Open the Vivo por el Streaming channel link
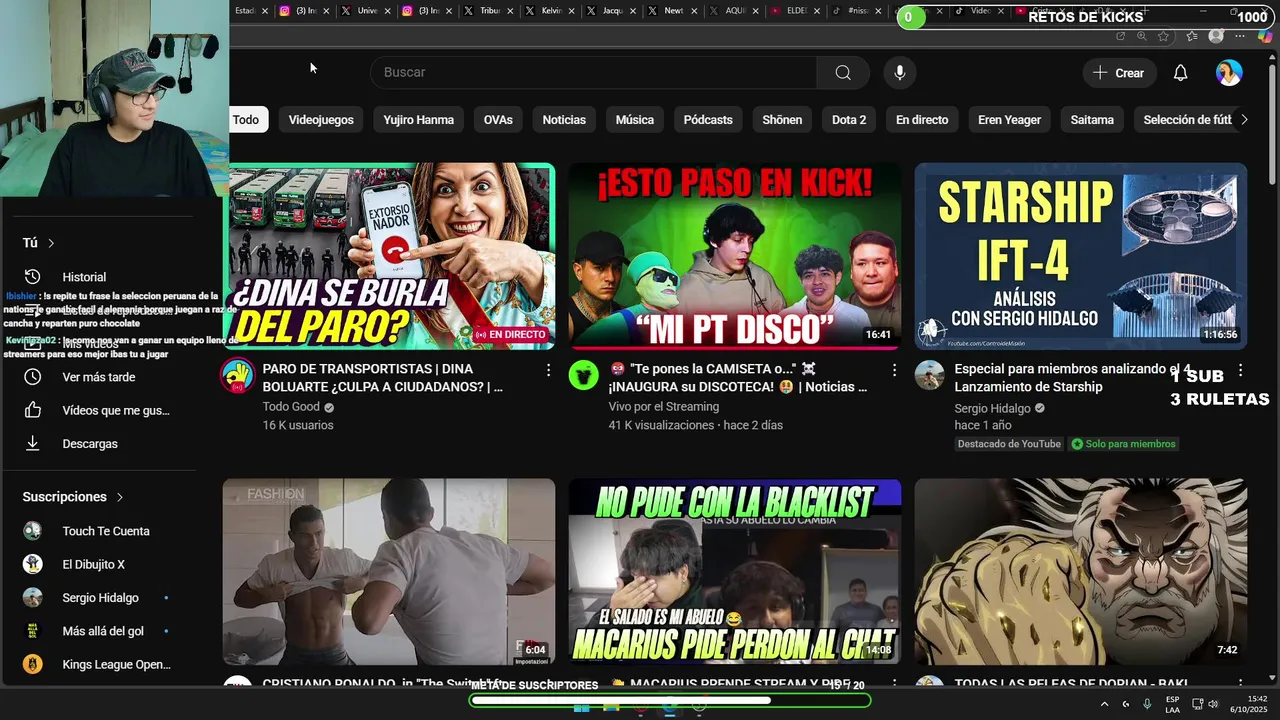1280x720 pixels. pyautogui.click(x=664, y=407)
